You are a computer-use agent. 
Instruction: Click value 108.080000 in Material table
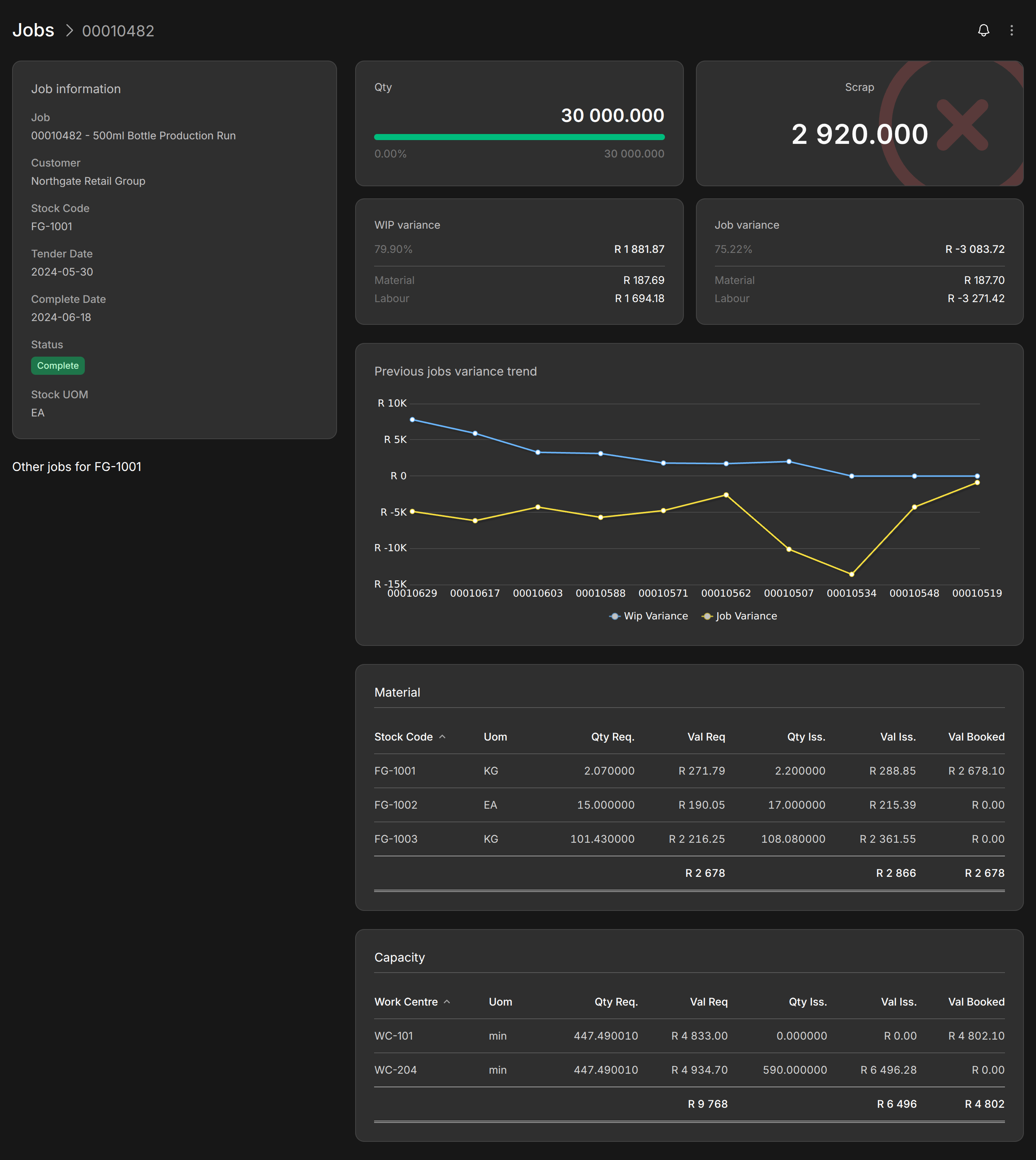[793, 839]
